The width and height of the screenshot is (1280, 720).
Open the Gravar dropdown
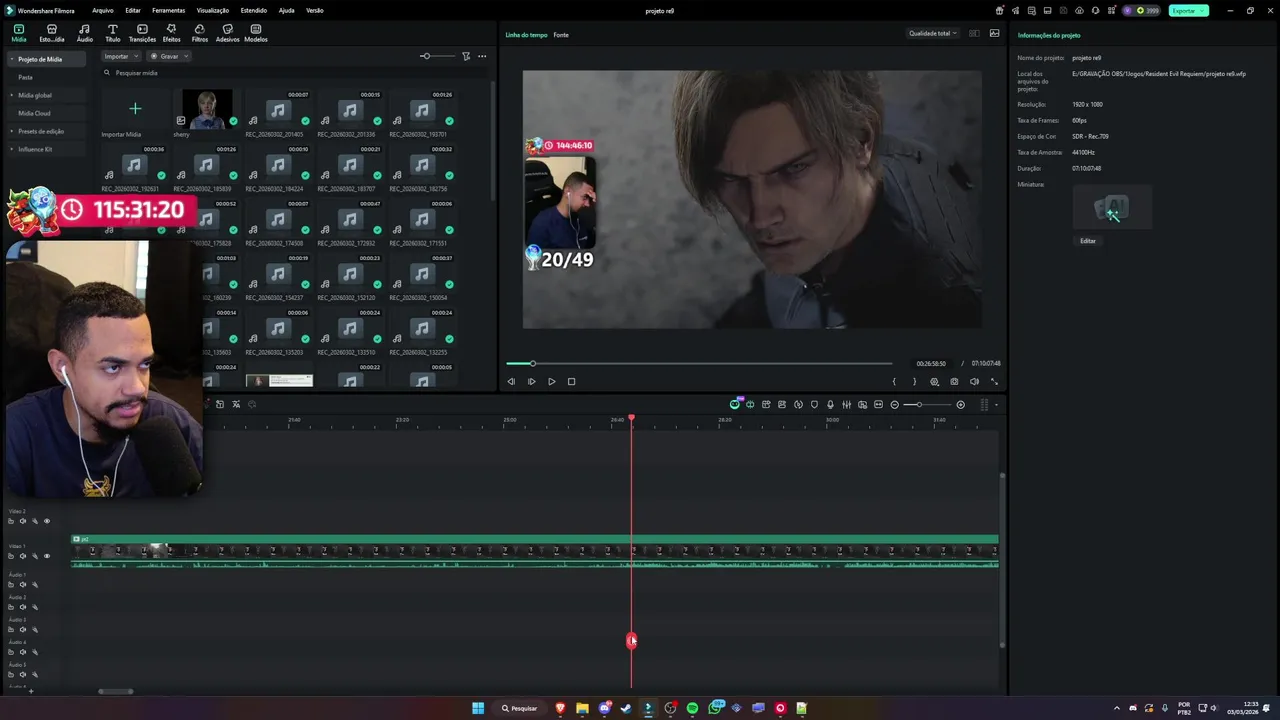tap(167, 56)
